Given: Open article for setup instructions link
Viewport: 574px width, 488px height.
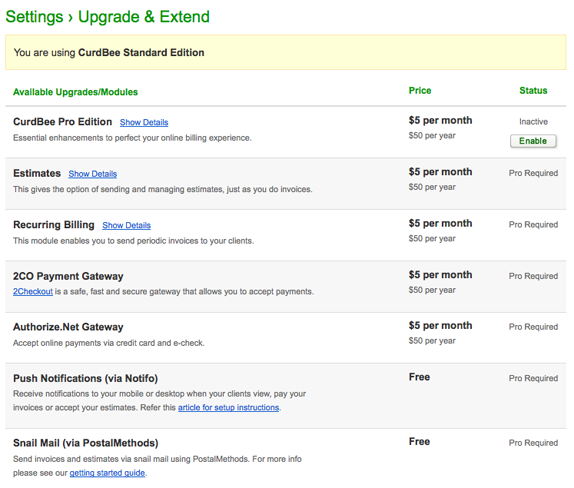Looking at the screenshot, I should point(228,407).
